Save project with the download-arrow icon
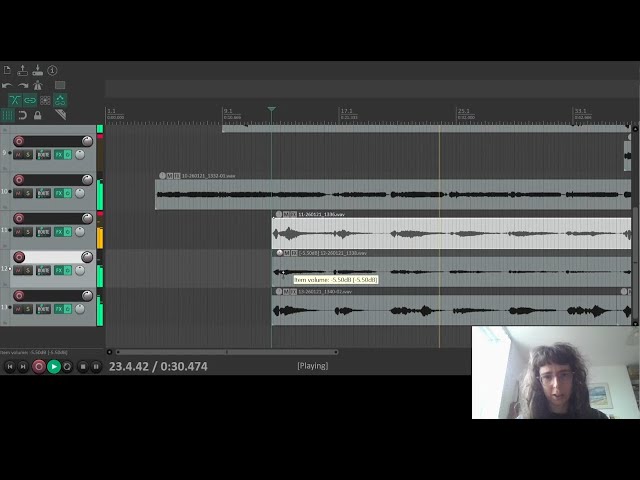The image size is (640, 480). [x=38, y=70]
